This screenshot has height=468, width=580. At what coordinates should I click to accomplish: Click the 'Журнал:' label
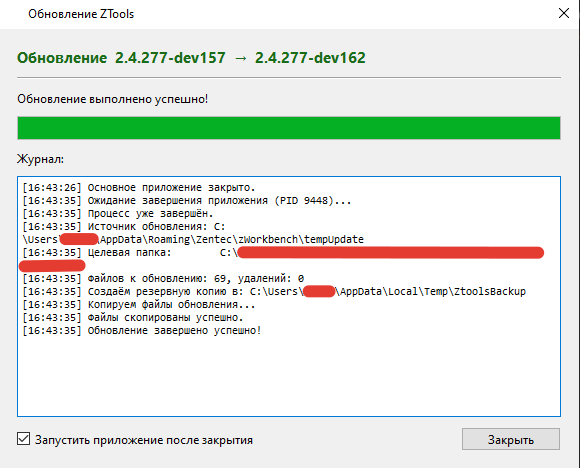[40, 159]
